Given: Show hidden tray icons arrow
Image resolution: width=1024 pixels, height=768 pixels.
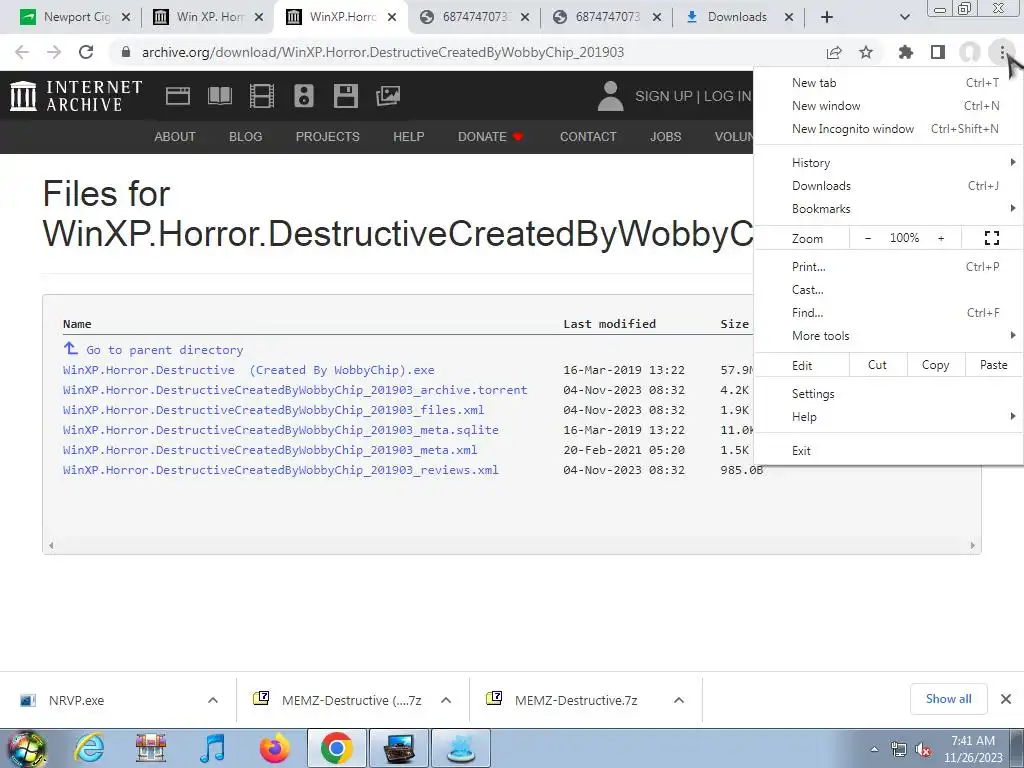Looking at the screenshot, I should [x=874, y=749].
